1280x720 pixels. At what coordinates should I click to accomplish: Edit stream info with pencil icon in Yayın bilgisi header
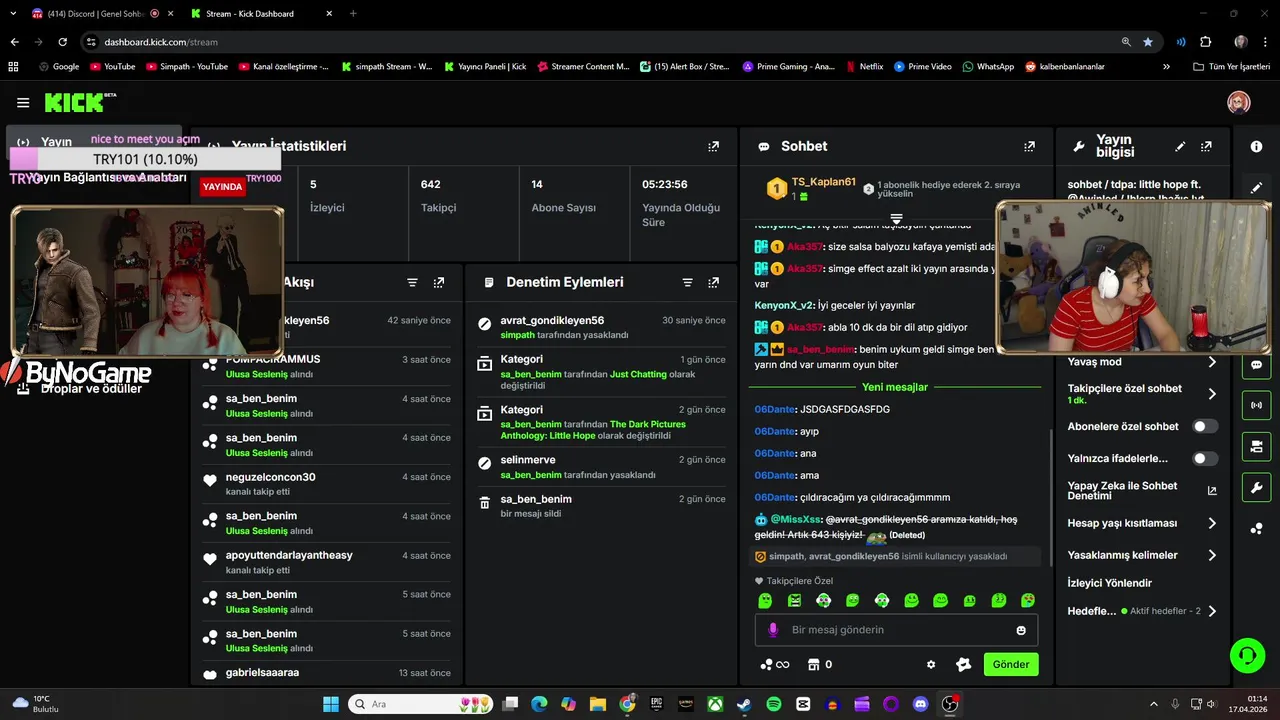1180,146
